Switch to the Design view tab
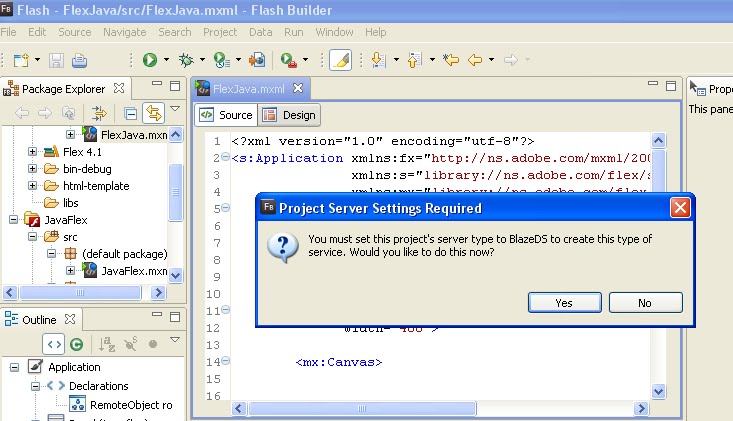The height and width of the screenshot is (421, 733). click(290, 115)
